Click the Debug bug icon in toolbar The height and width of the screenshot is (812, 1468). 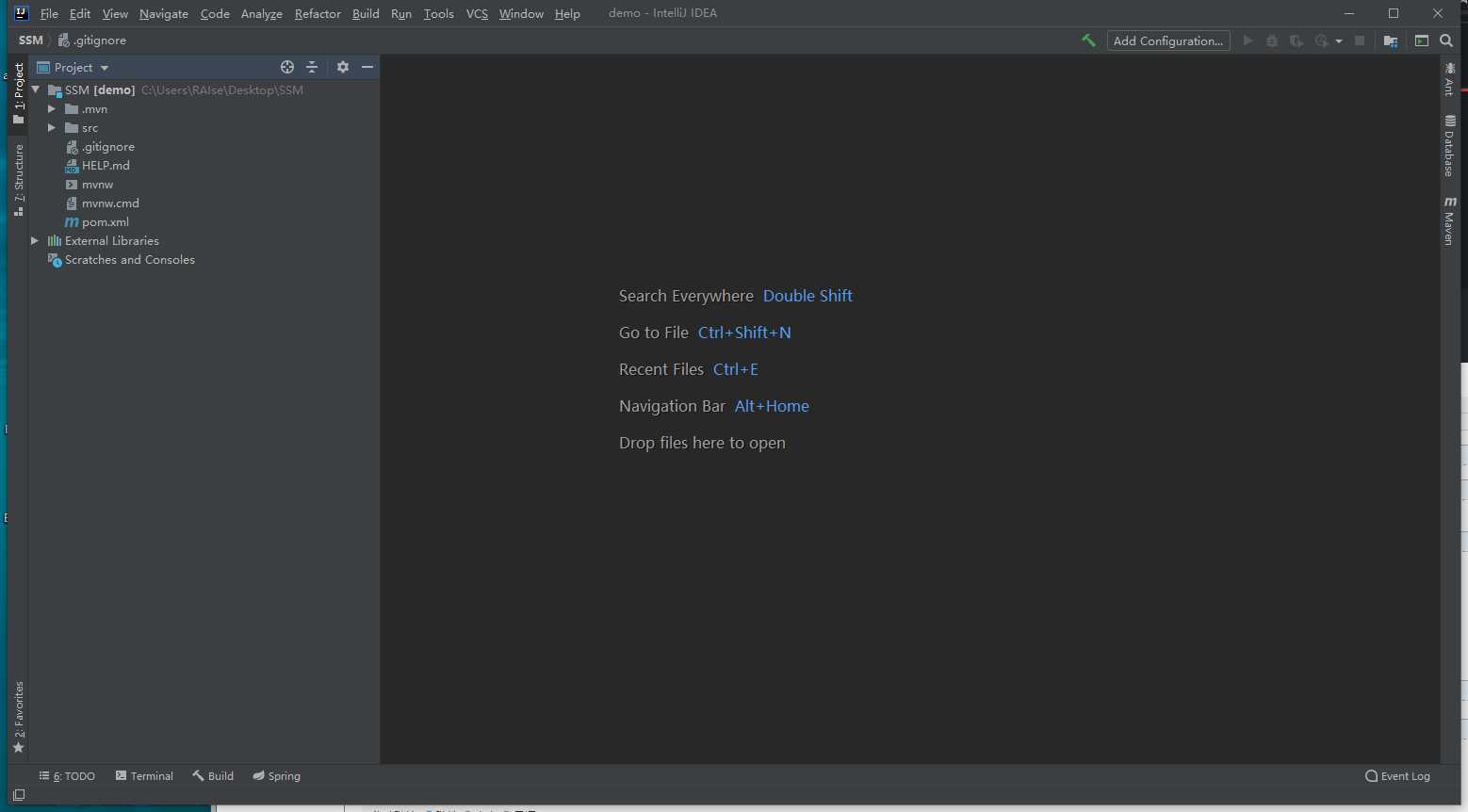(1272, 41)
